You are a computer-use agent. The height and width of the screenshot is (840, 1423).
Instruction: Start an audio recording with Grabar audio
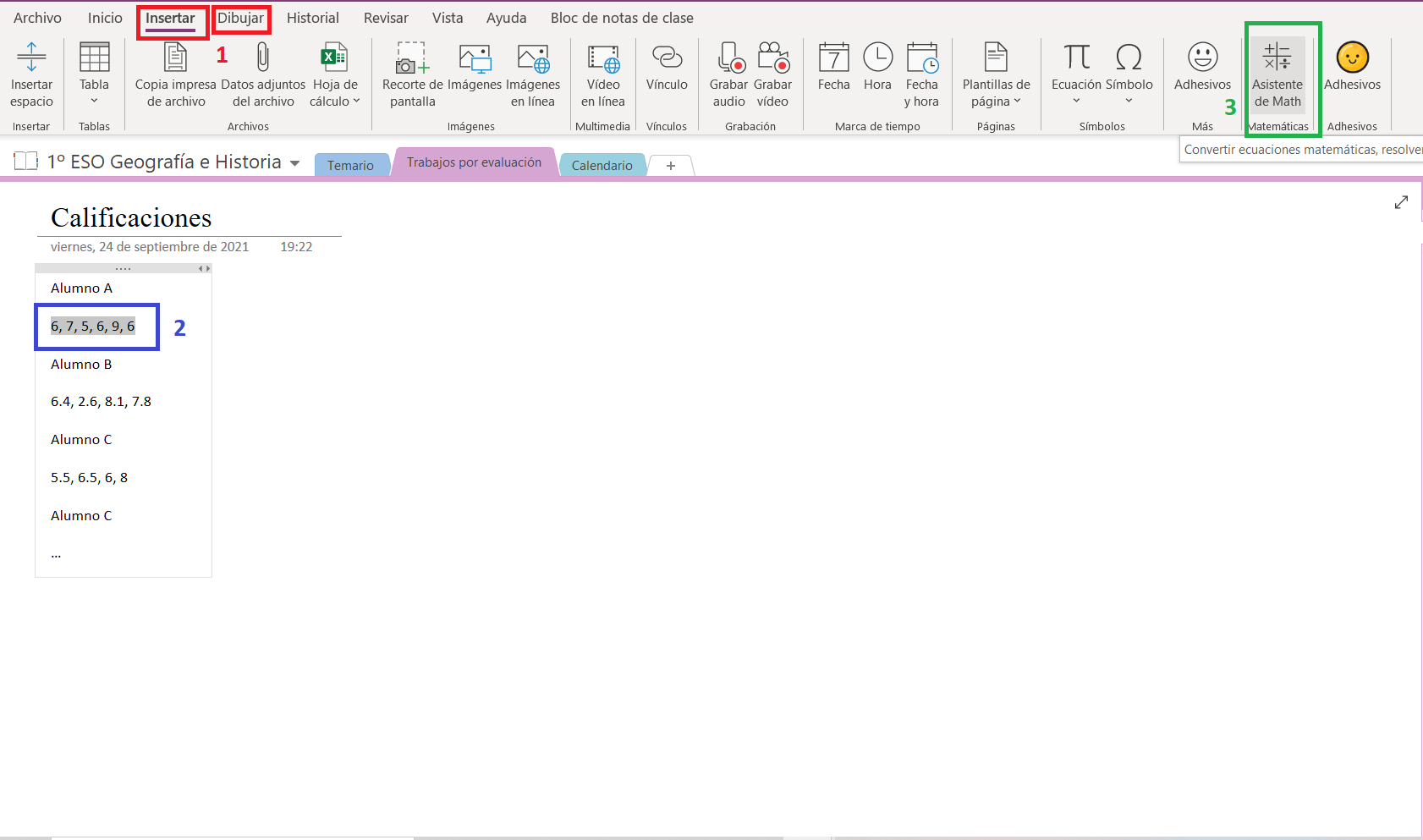[728, 74]
